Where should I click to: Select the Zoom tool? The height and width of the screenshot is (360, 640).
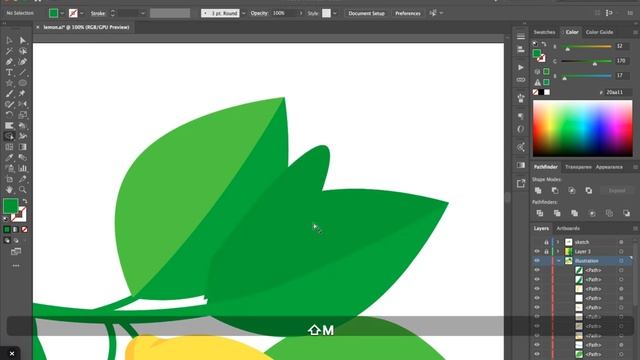click(x=22, y=189)
